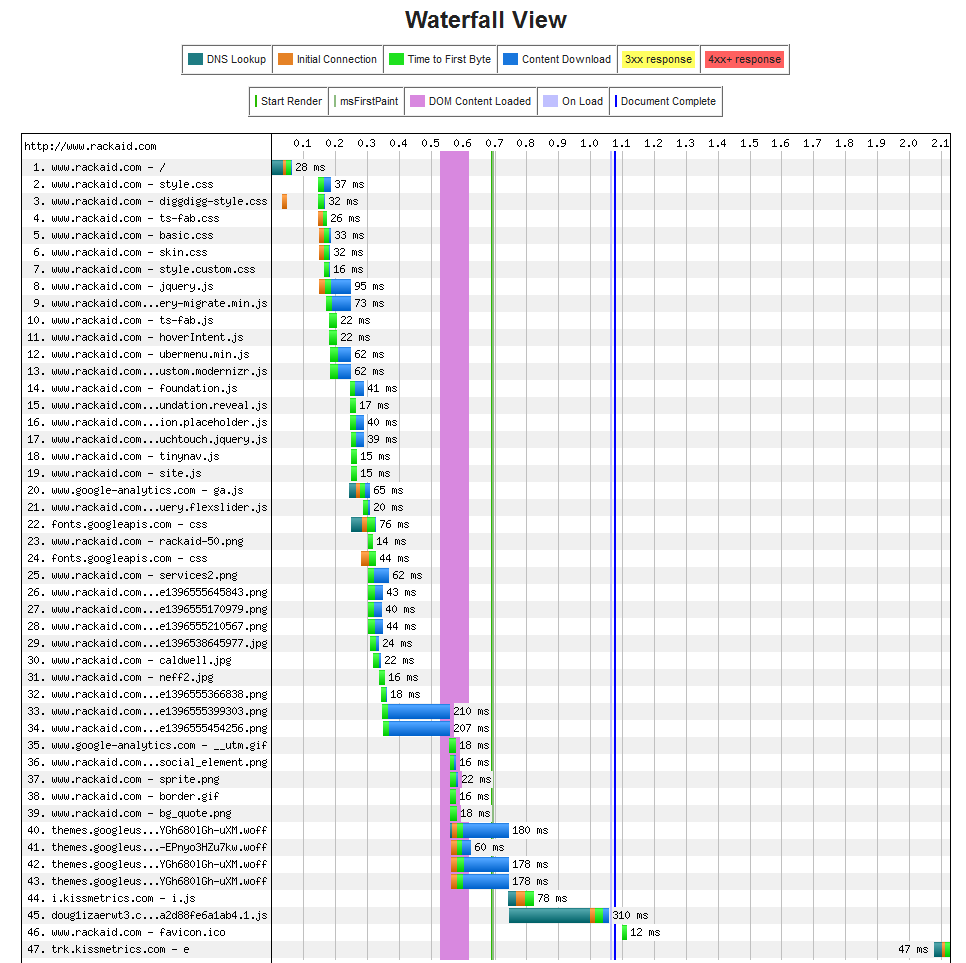Screen dimensions: 966x963
Task: Click the http://www.rackaid.com header URL
Action: tap(90, 146)
